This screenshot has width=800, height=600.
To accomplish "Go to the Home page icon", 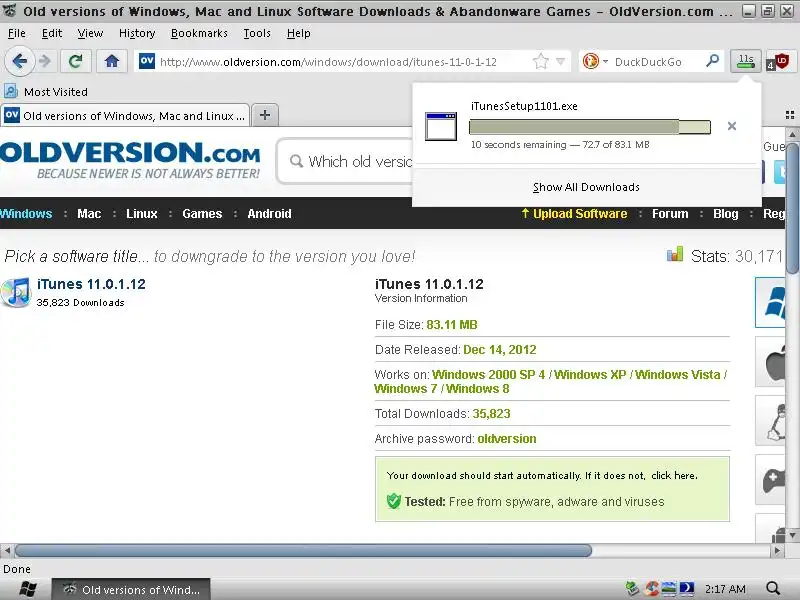I will coord(112,62).
